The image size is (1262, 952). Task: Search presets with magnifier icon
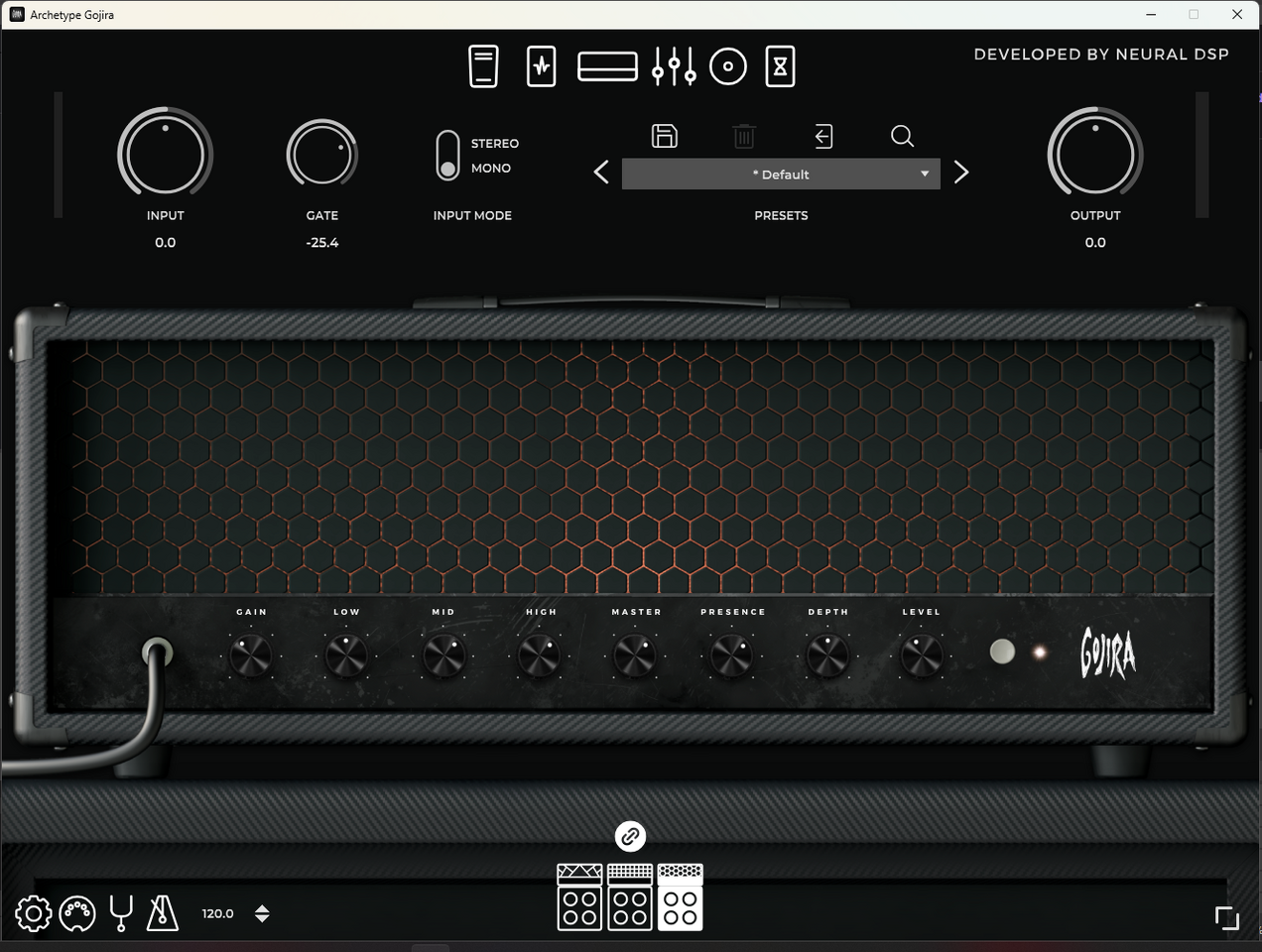pos(902,136)
